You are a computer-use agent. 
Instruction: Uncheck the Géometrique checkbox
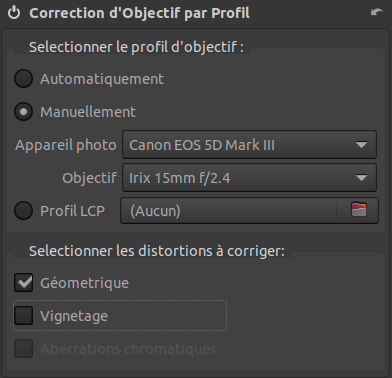[x=23, y=283]
